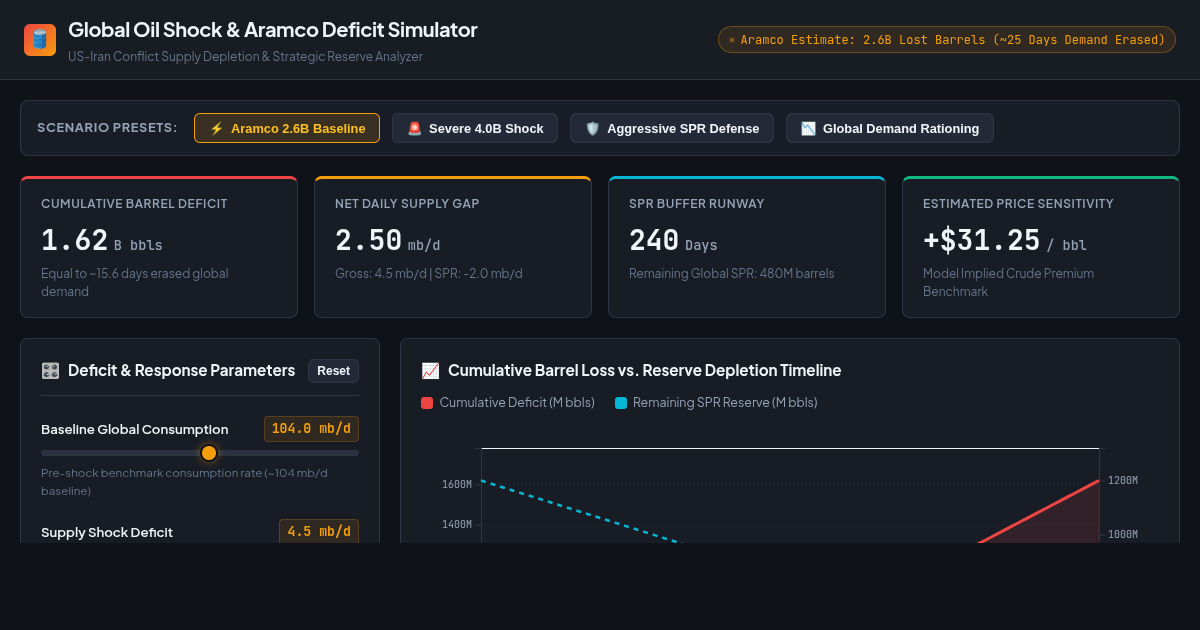
Task: Click the Gross 4.5 mb/d SPR breakdown text
Action: (x=429, y=274)
